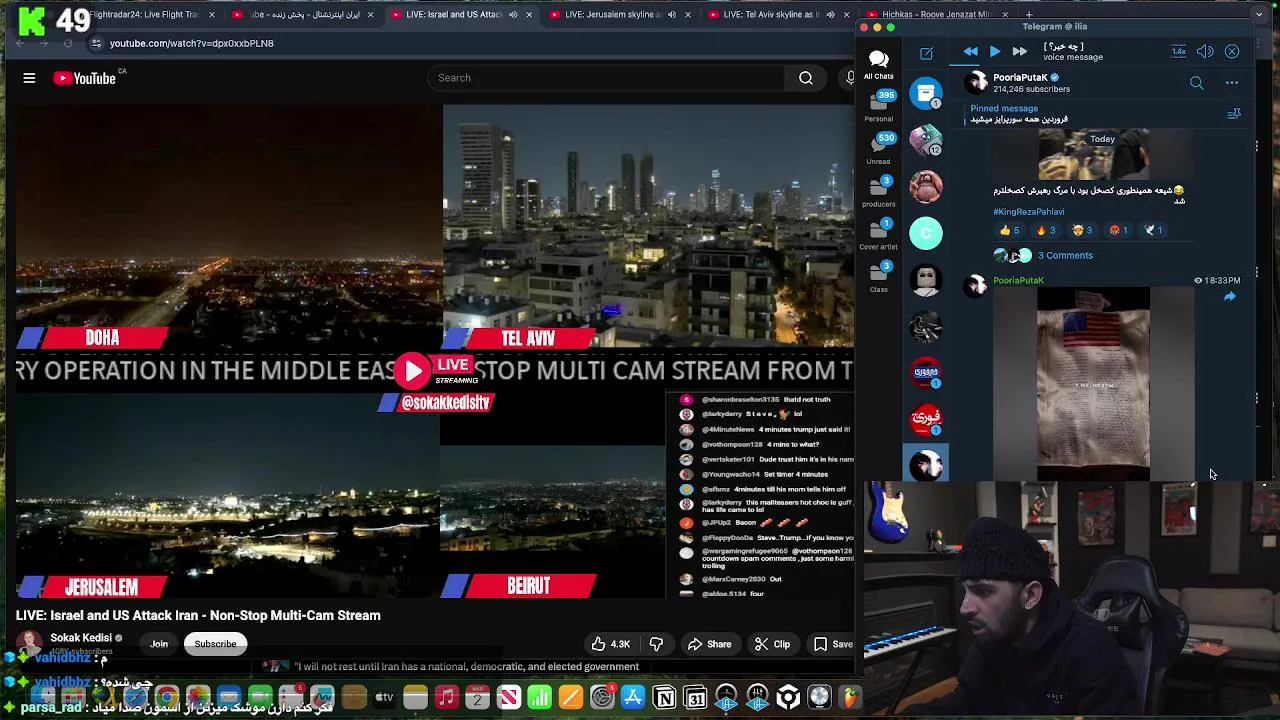Open the producers folder in Telegram
Image resolution: width=1280 pixels, height=720 pixels.
878,192
